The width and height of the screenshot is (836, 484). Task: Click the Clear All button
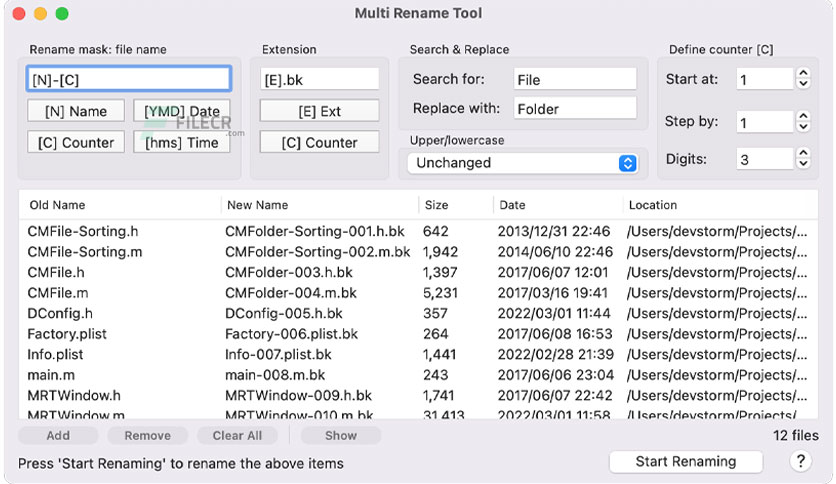237,435
